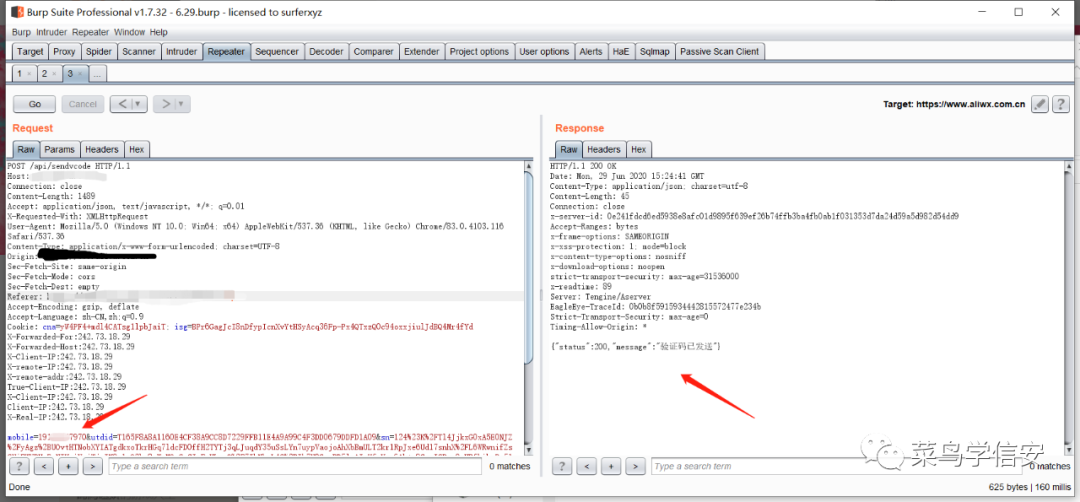Screen dimensions: 1080x502
Task: Click the Server: Tengine/Aserver header line
Action: coord(600,297)
